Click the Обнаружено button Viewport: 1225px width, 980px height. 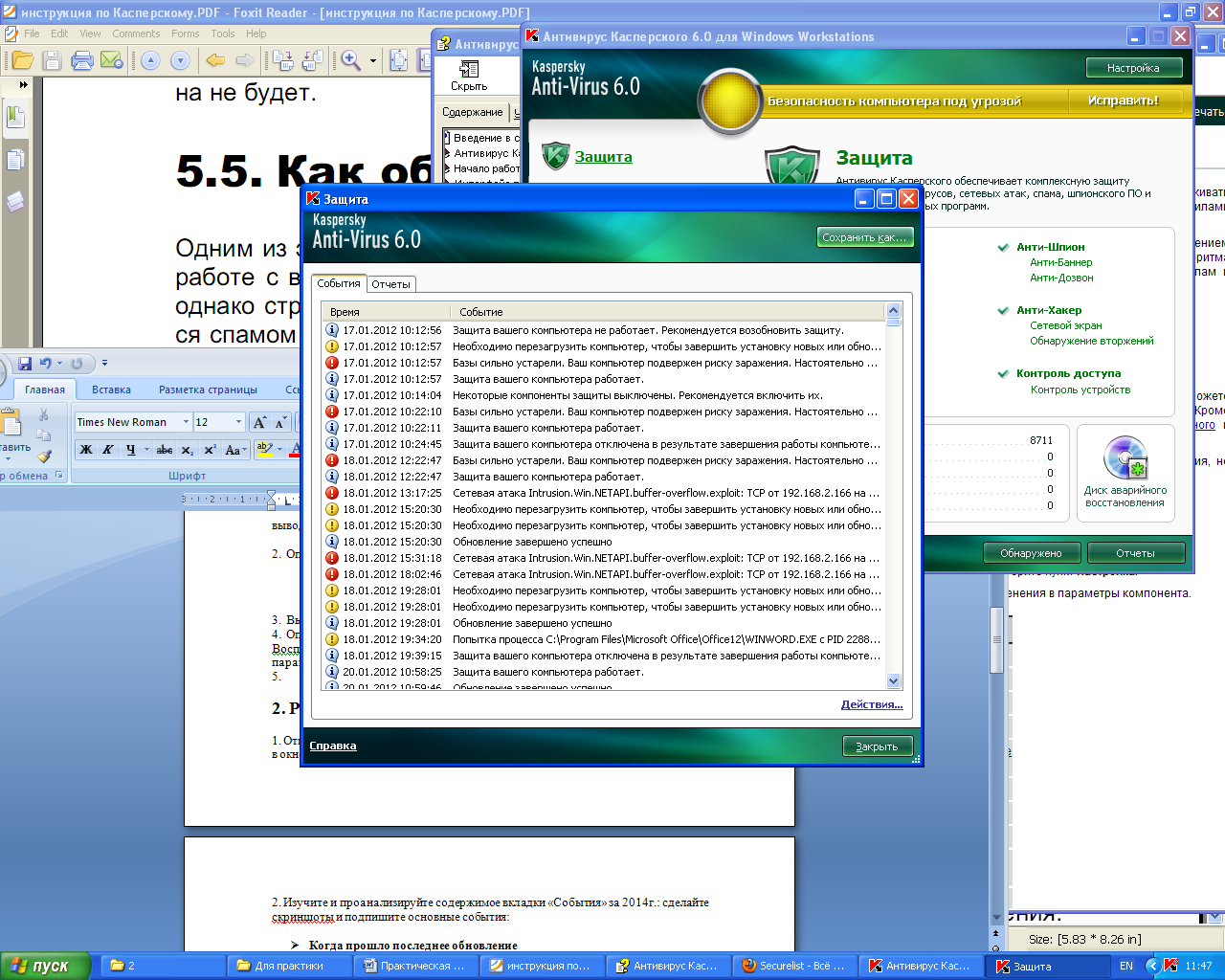pos(1031,553)
